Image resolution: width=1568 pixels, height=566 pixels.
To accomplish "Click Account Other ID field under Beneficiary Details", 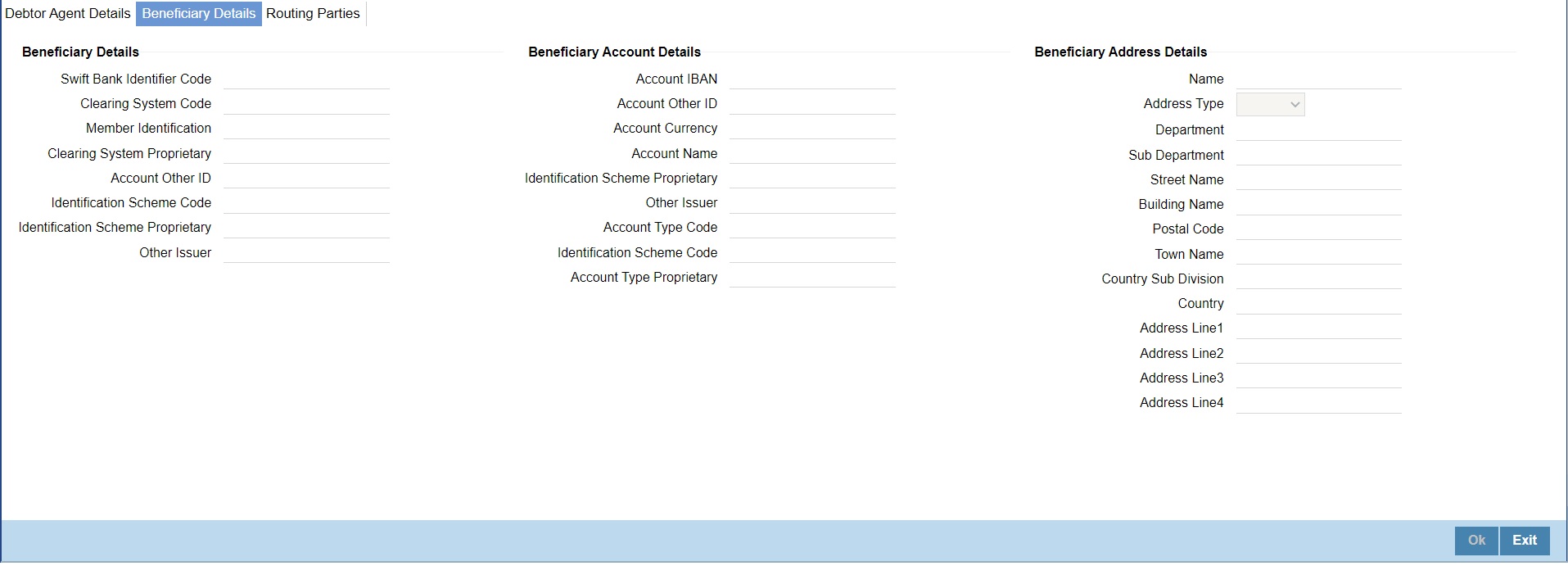I will tap(306, 178).
